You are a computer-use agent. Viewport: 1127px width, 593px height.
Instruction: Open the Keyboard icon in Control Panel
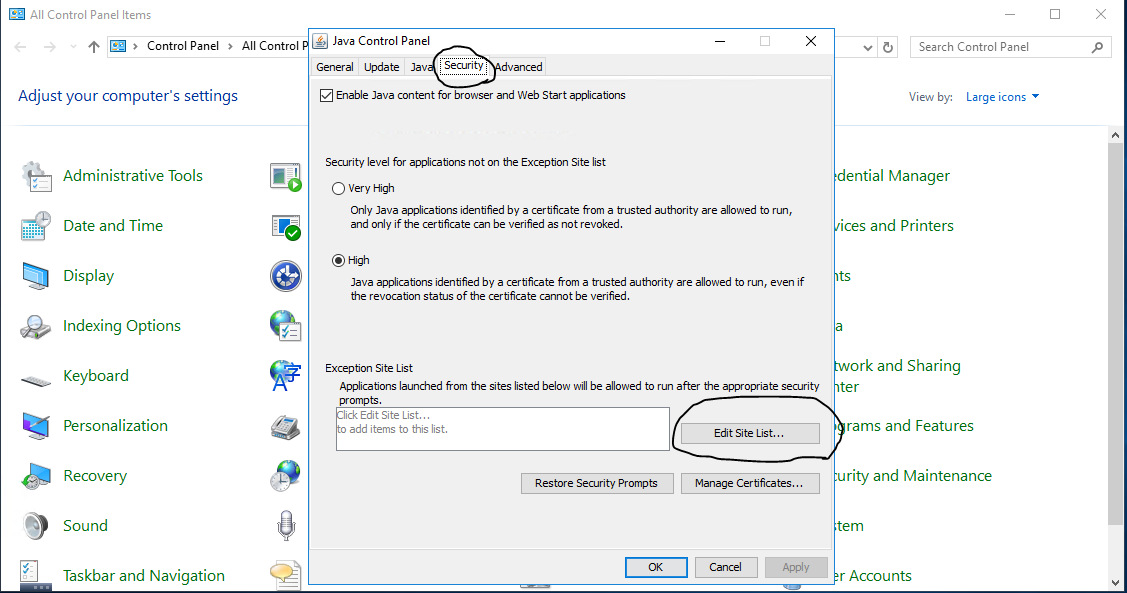click(x=36, y=379)
